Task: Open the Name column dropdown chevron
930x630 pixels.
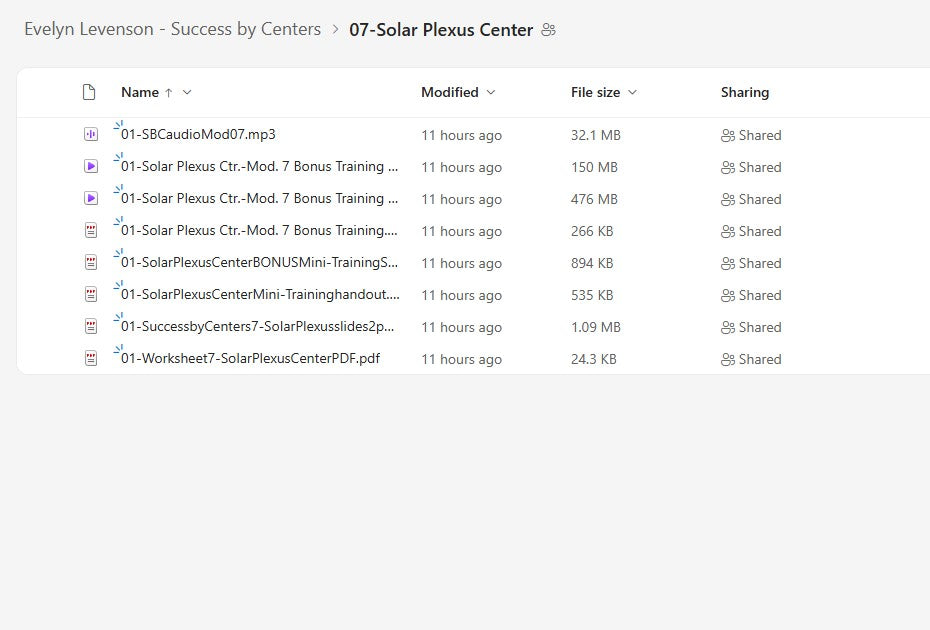Action: point(187,93)
